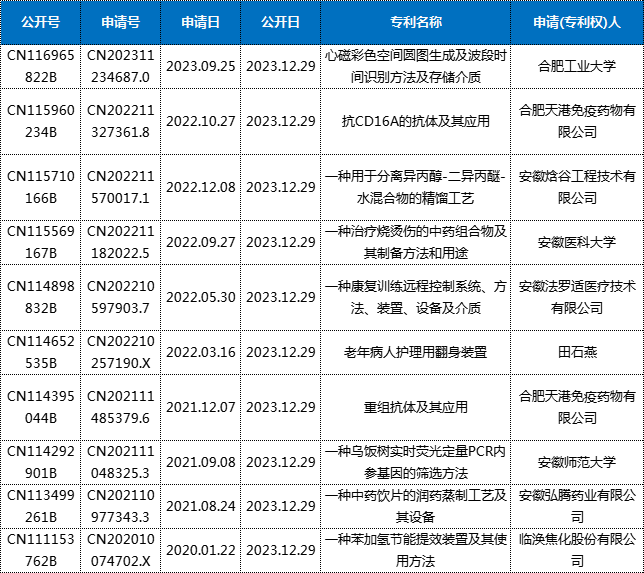Click applicant 安徽弘腾药业有限公司

pos(577,506)
